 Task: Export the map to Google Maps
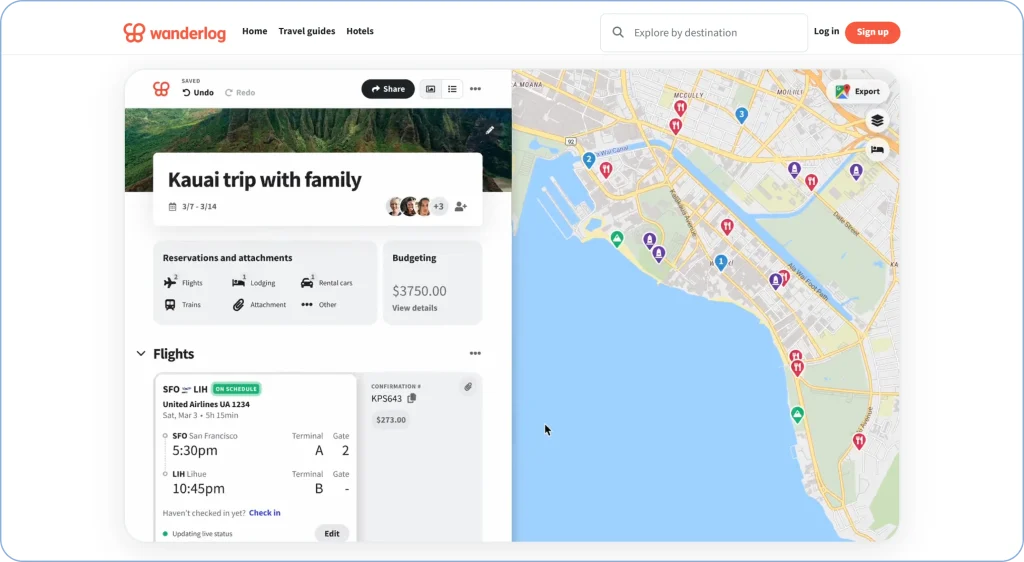click(858, 91)
